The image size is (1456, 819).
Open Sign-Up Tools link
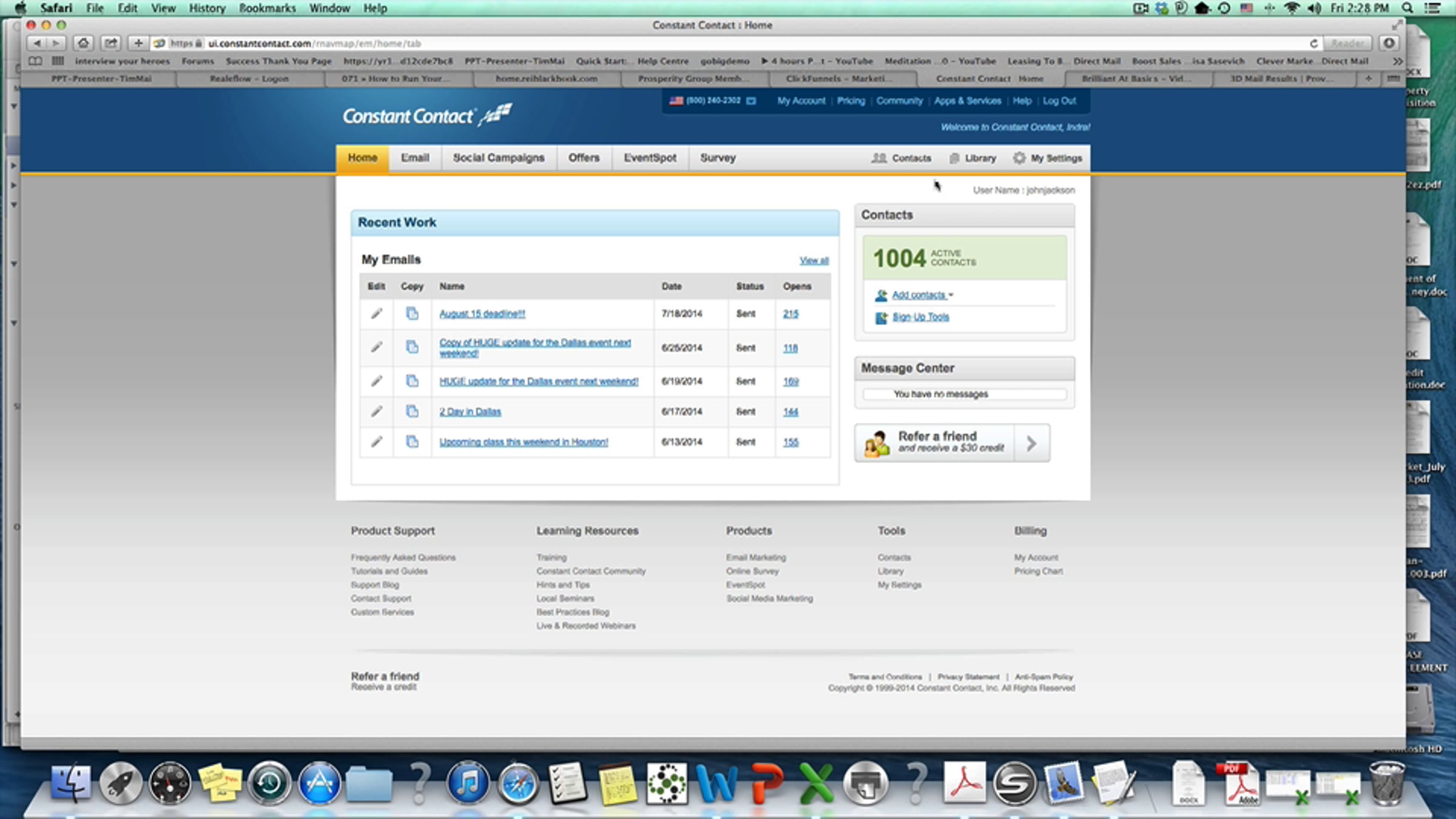920,317
